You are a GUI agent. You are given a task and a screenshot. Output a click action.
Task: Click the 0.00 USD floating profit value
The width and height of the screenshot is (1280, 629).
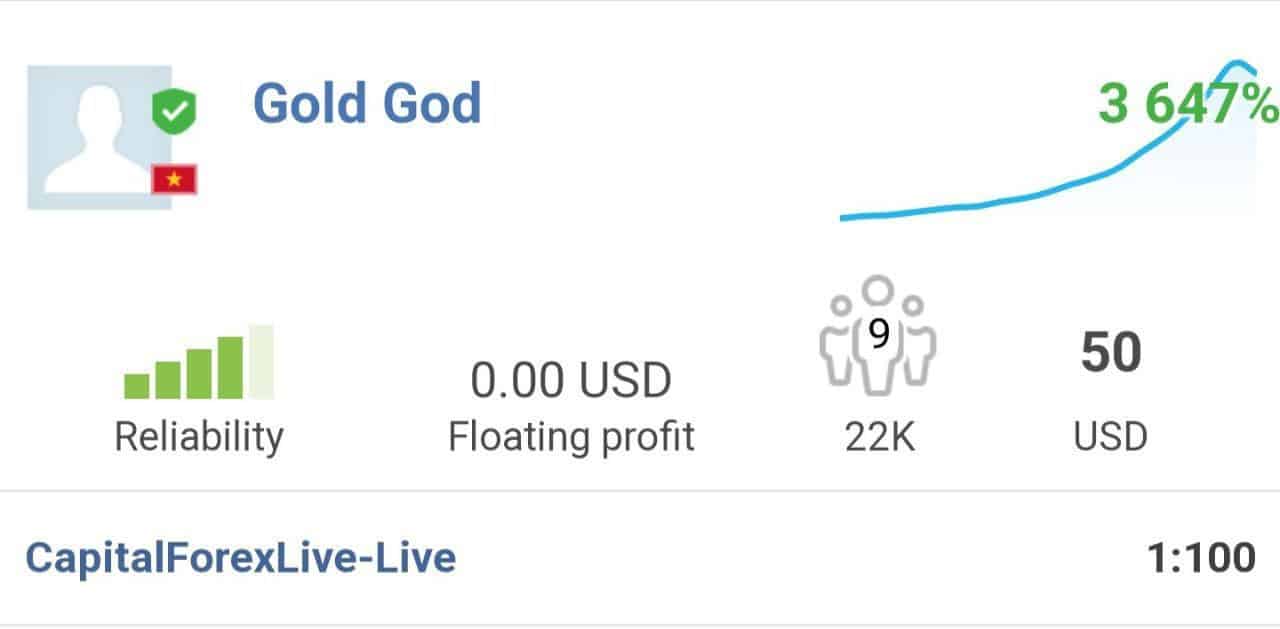pos(571,381)
